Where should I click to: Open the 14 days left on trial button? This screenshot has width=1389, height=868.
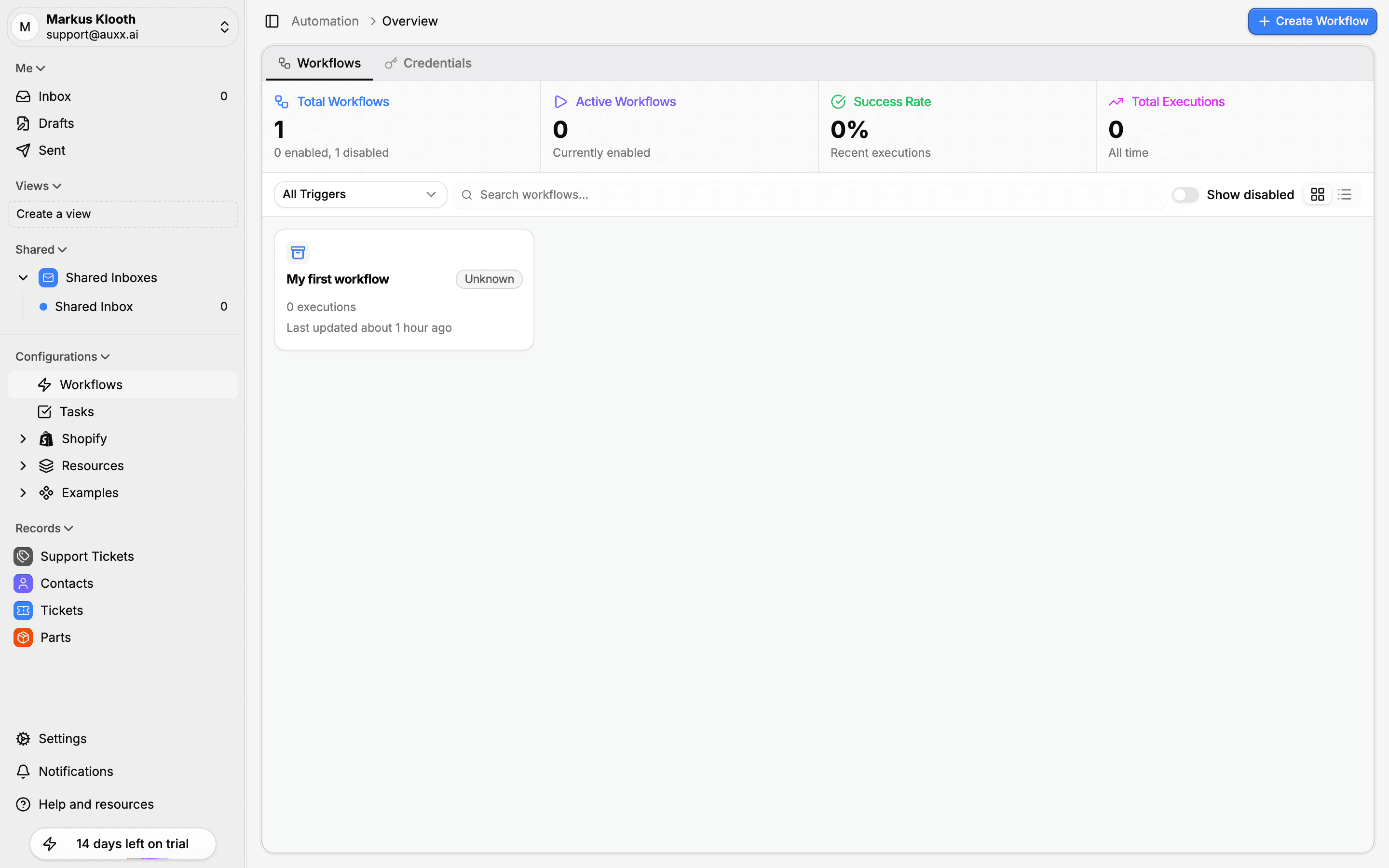(123, 843)
